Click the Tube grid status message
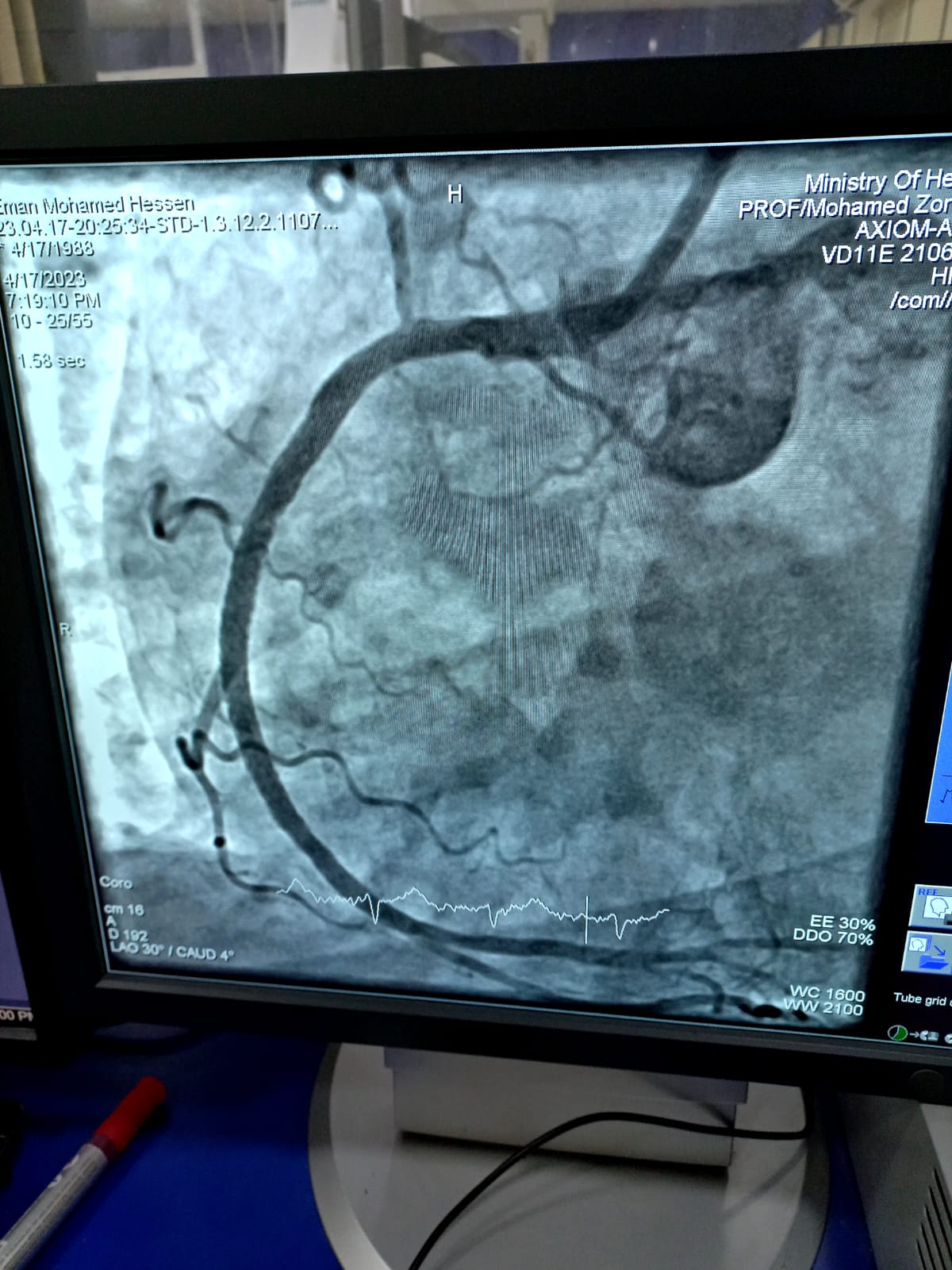Image resolution: width=952 pixels, height=1270 pixels. (x=922, y=999)
